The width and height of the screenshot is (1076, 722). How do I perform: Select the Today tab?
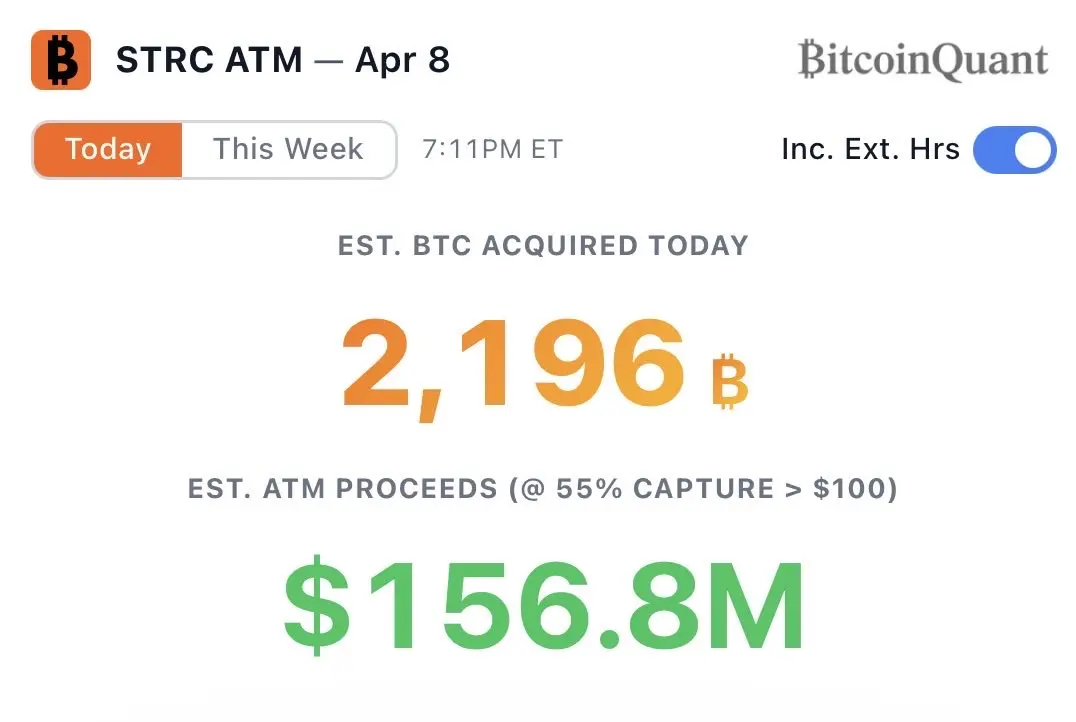pyautogui.click(x=108, y=150)
